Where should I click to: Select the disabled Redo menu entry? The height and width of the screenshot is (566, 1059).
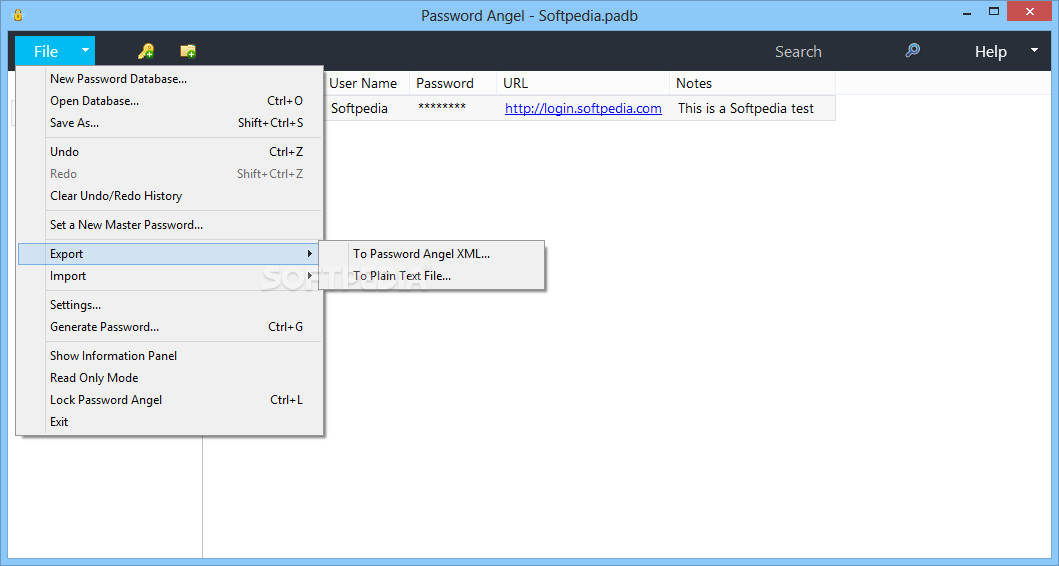(170, 174)
